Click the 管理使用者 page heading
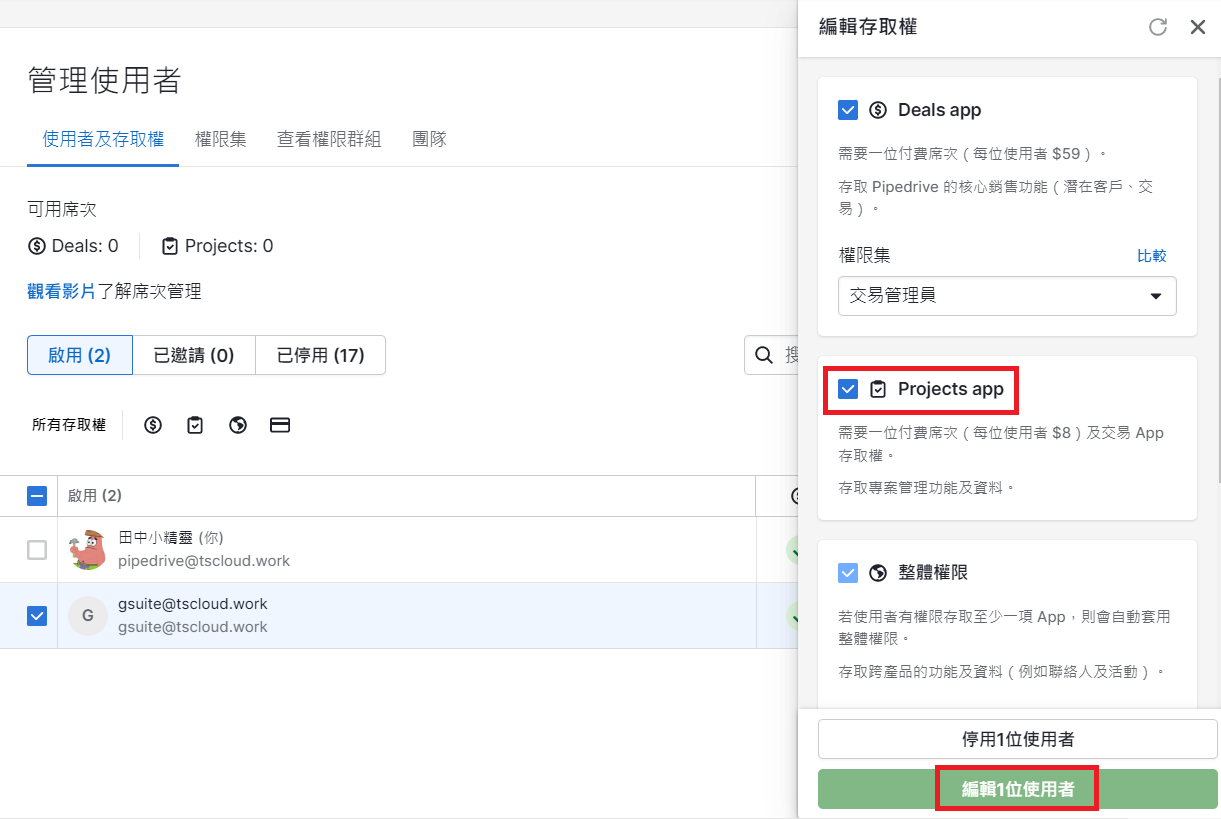This screenshot has width=1221, height=819. tap(104, 80)
